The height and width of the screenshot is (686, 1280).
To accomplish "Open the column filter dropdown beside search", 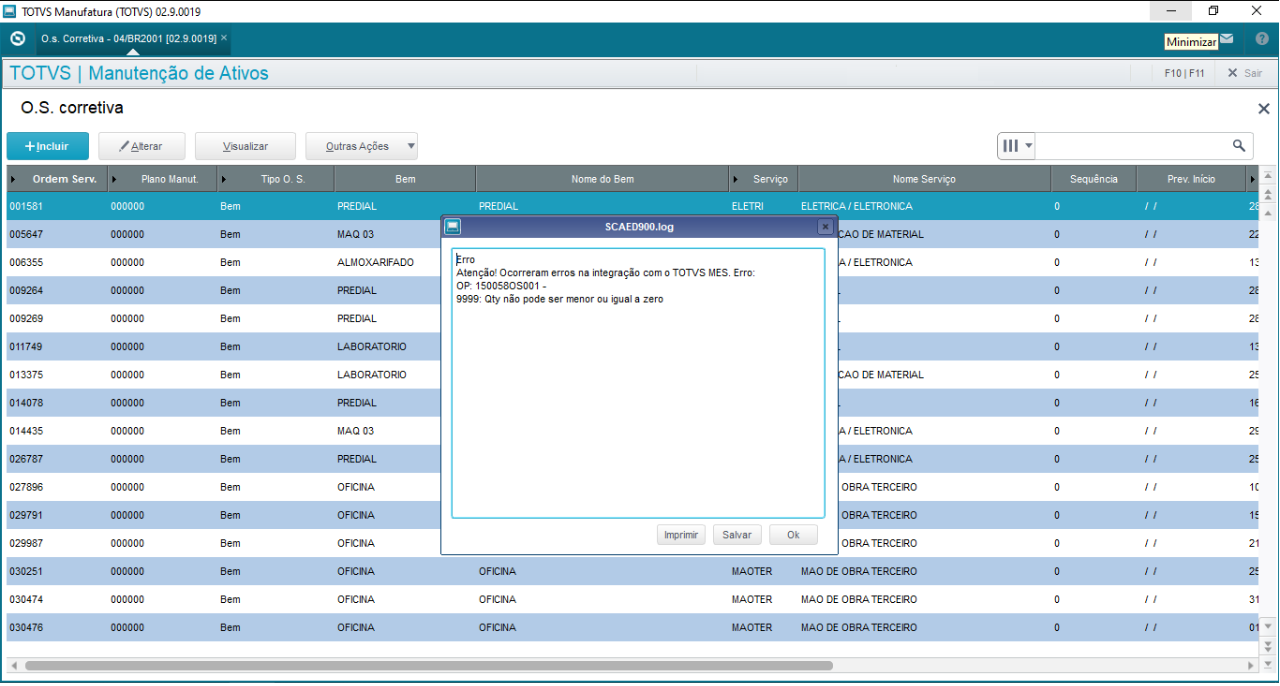I will click(1017, 146).
